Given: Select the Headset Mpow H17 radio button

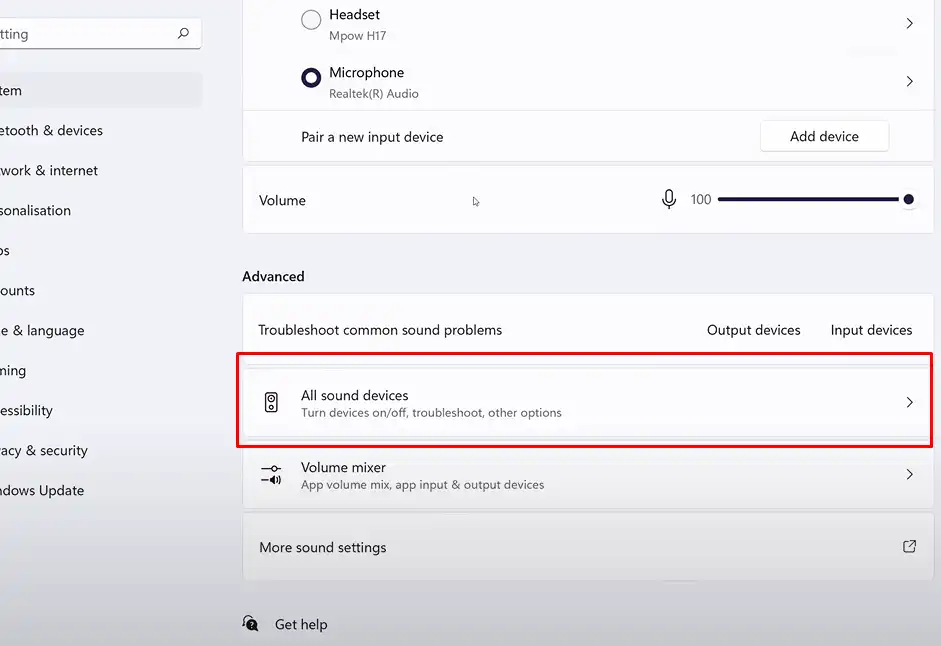Looking at the screenshot, I should point(311,19).
